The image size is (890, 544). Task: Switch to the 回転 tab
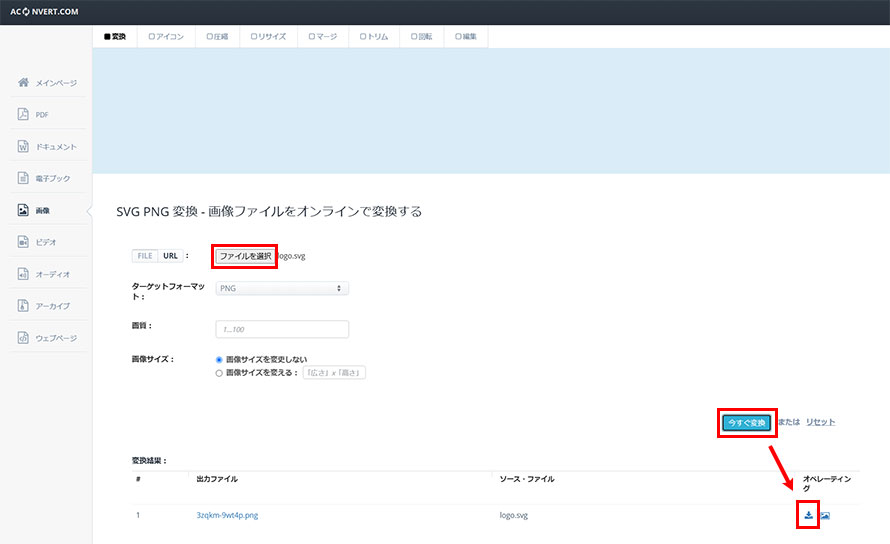tap(422, 36)
